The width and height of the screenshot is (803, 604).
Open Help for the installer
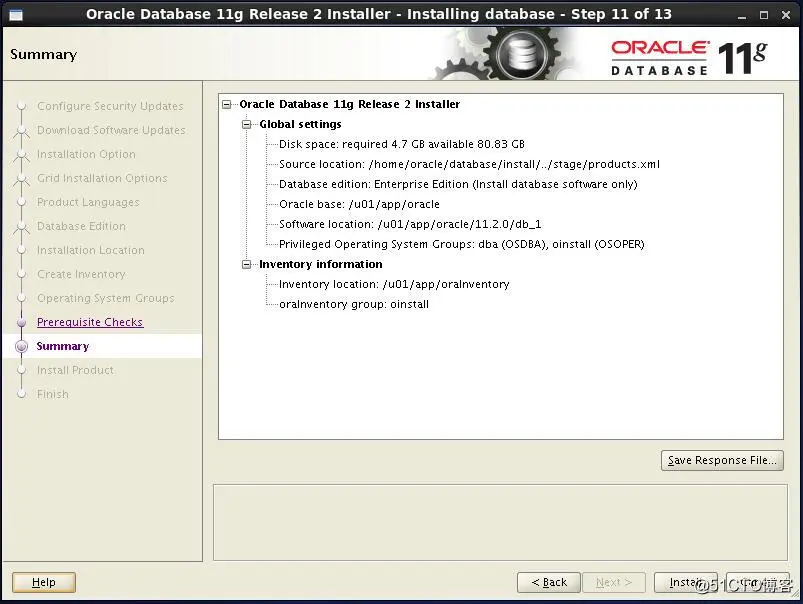tap(44, 582)
